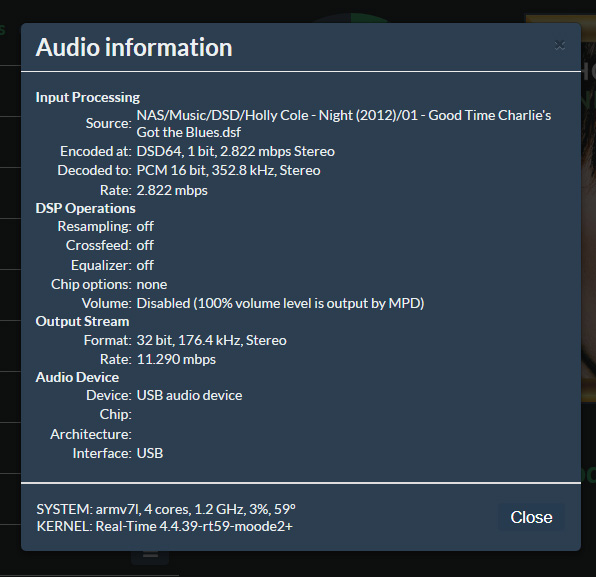Click the Interface 'USB' value

click(150, 453)
